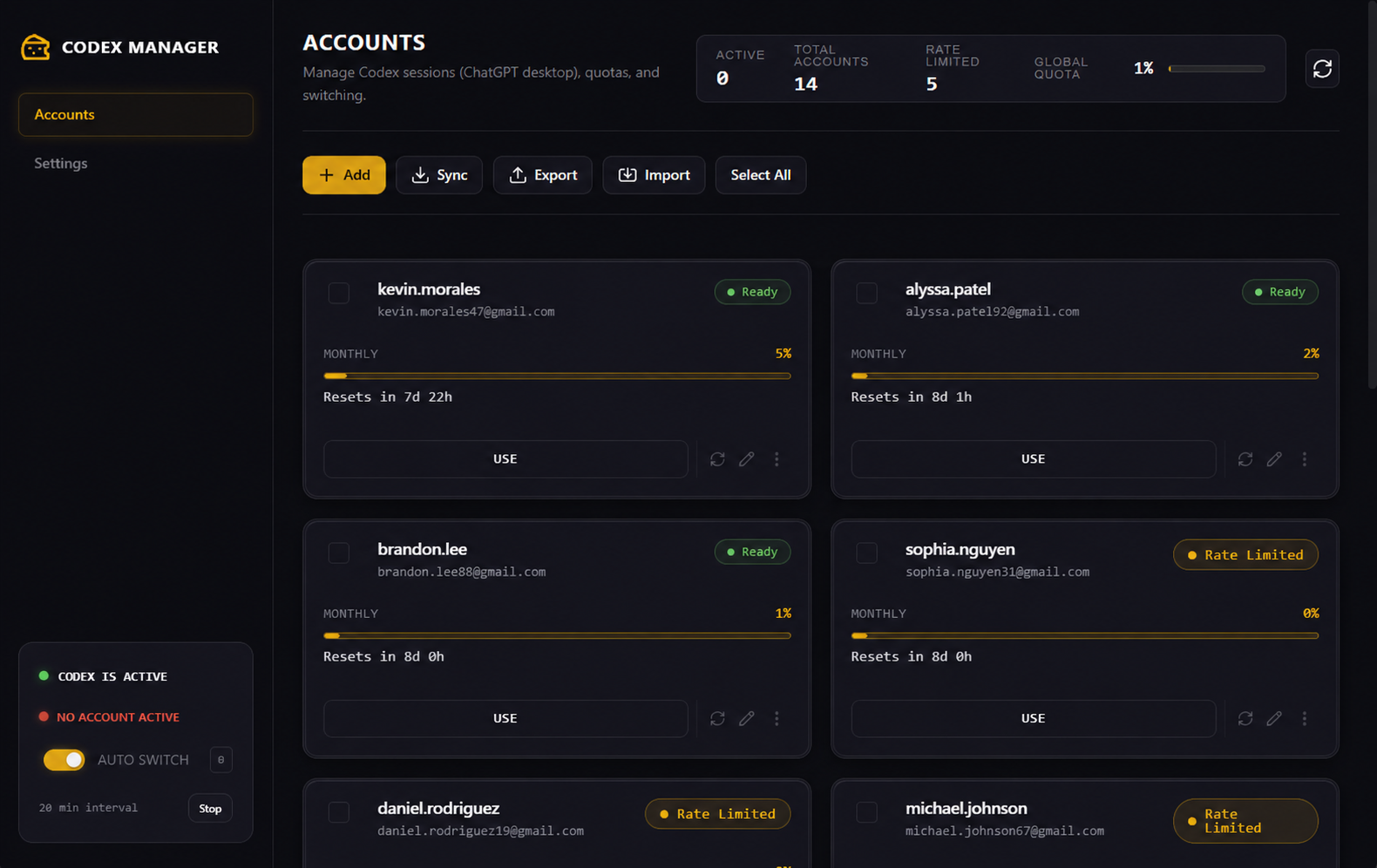Refresh sophia.nguyen account quota icon
Screen dimensions: 1377x868
coord(1245,719)
